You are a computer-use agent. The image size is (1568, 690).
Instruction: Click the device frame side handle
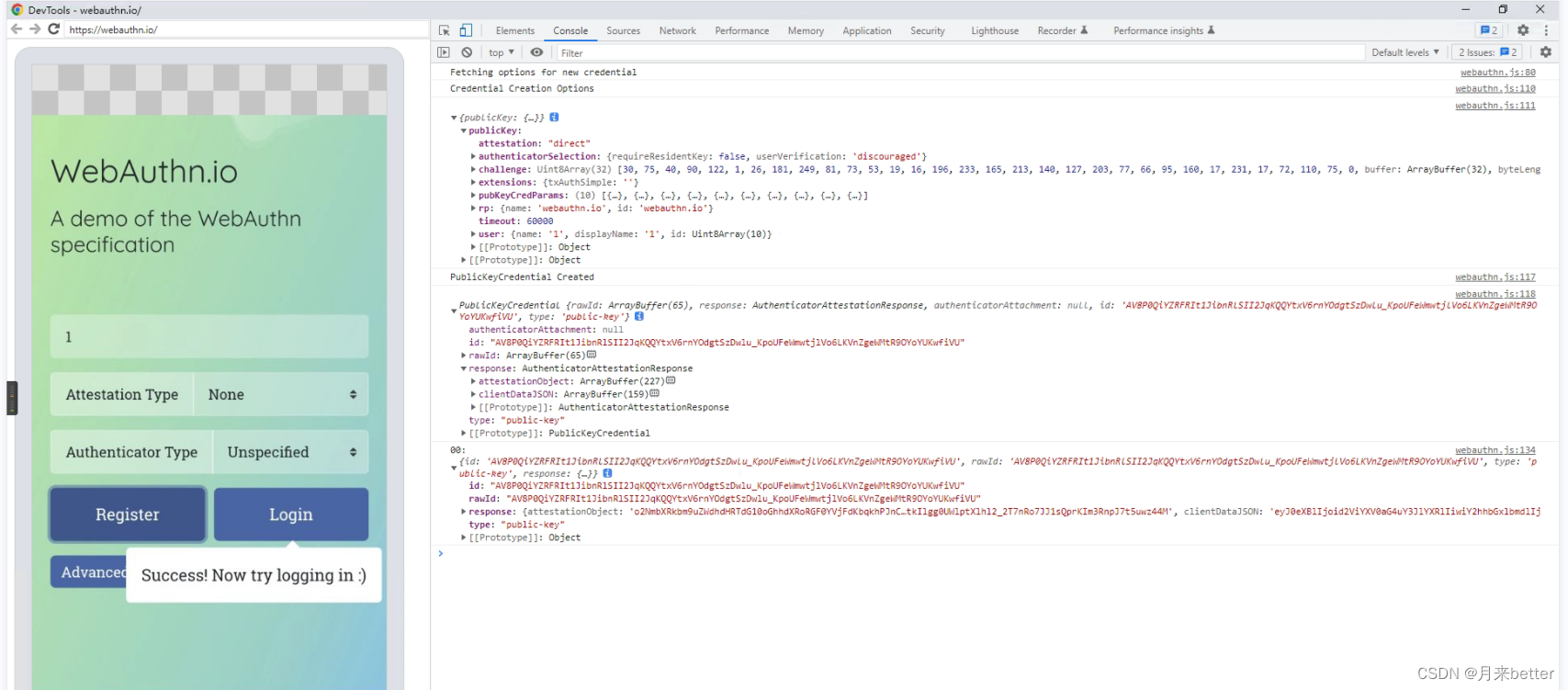tap(12, 398)
